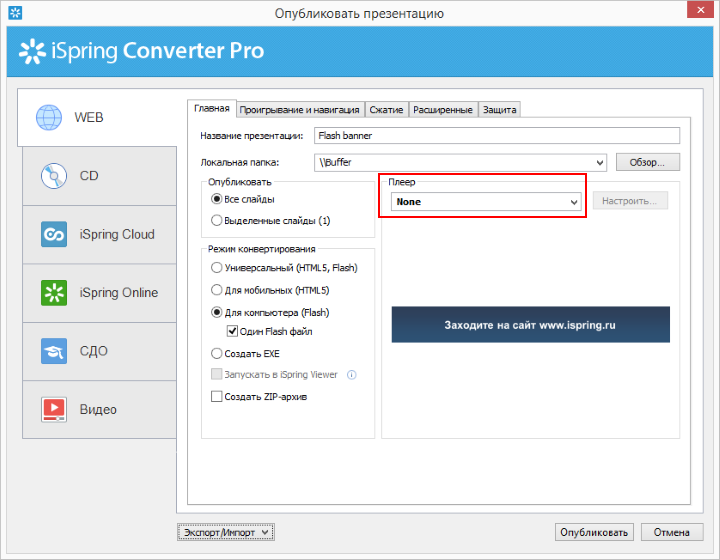Viewport: 720px width, 560px height.
Task: Click the Название презентации label
Action: tap(252, 136)
